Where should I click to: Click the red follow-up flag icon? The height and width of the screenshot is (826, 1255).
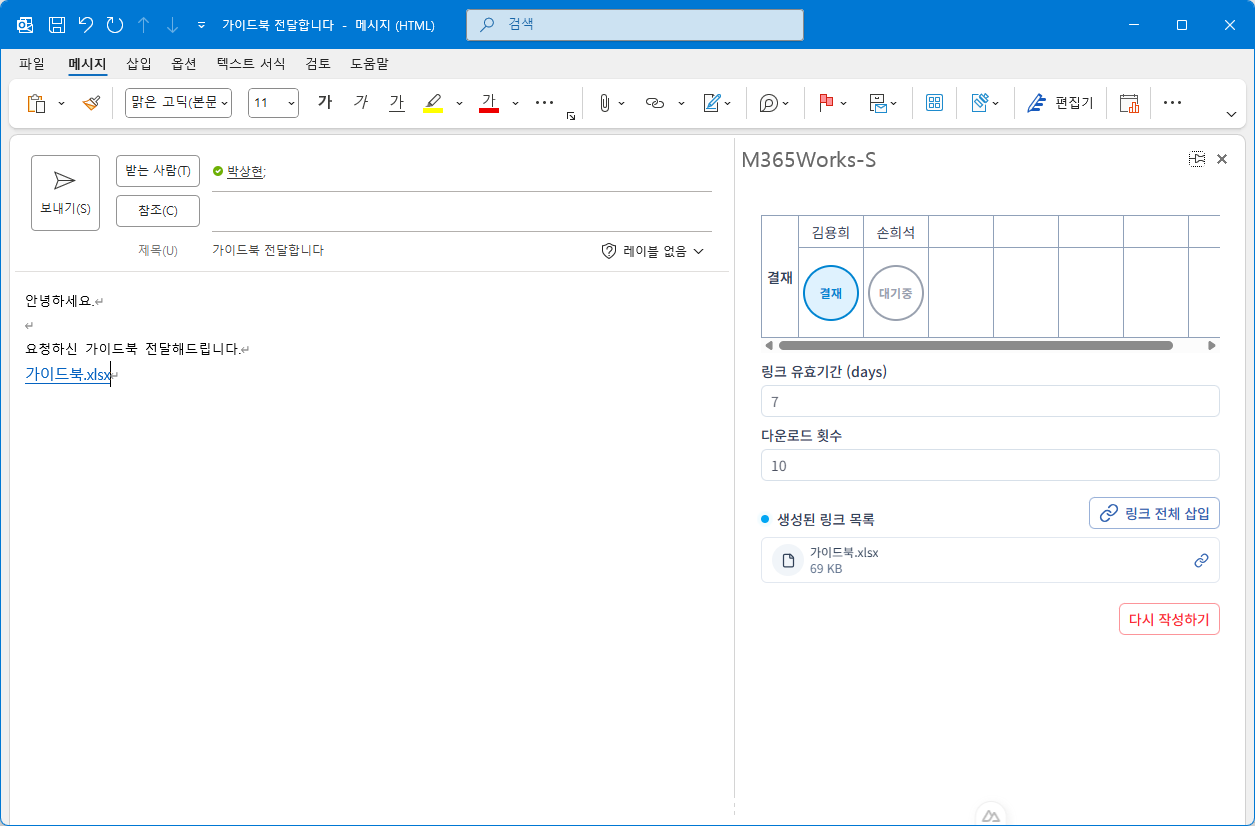click(x=826, y=103)
